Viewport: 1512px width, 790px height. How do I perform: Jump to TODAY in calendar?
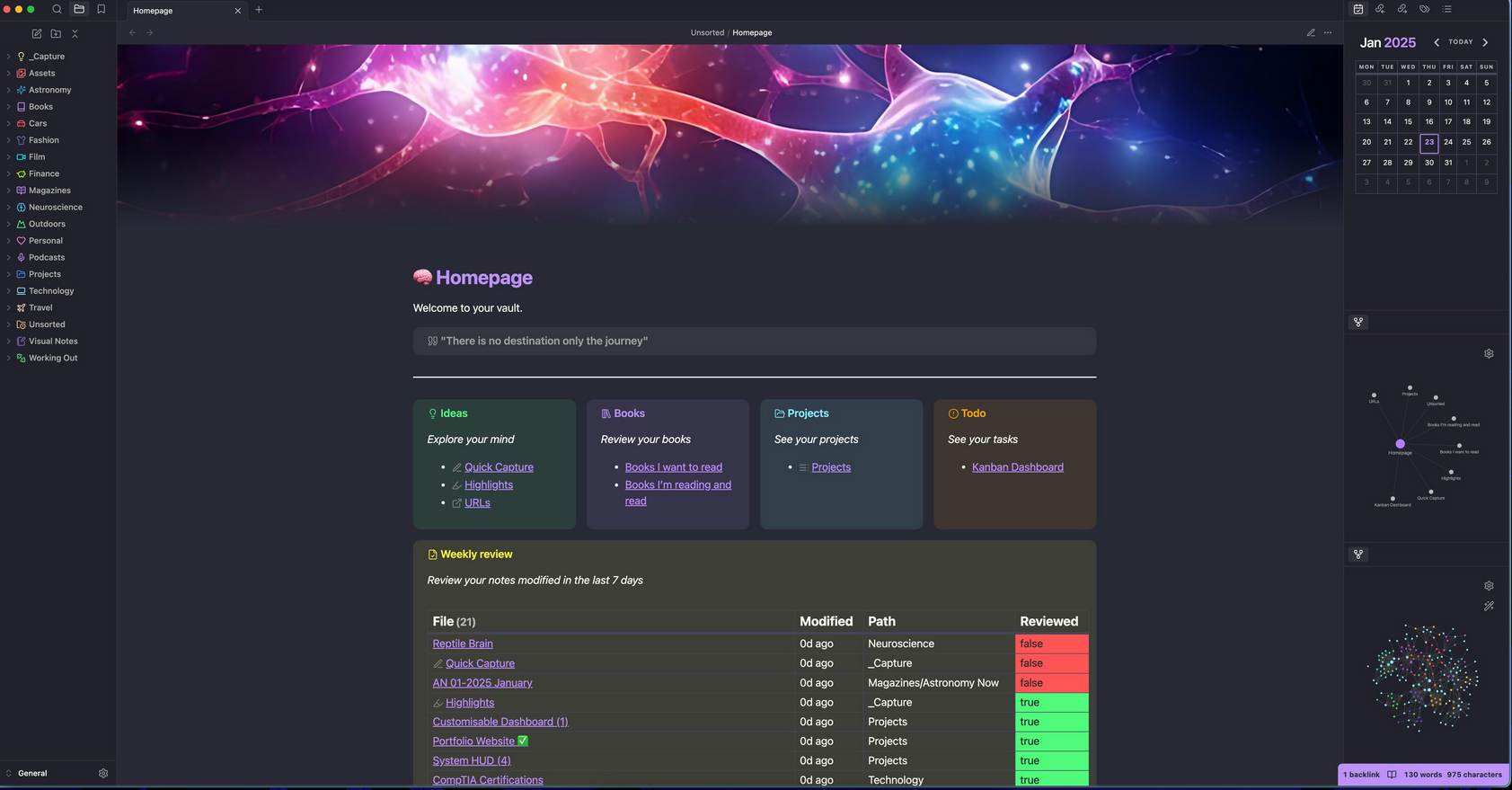1461,42
